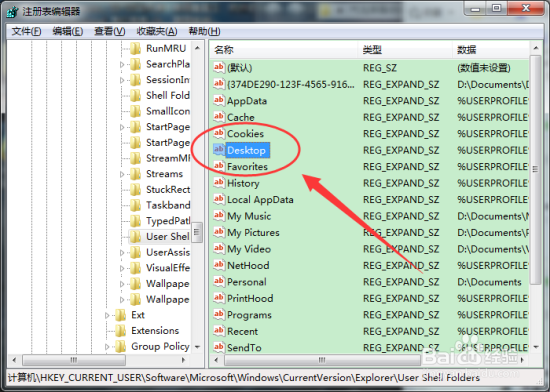Select the StreamMI folder icon
Viewport: 550px width, 392px height.
point(135,158)
